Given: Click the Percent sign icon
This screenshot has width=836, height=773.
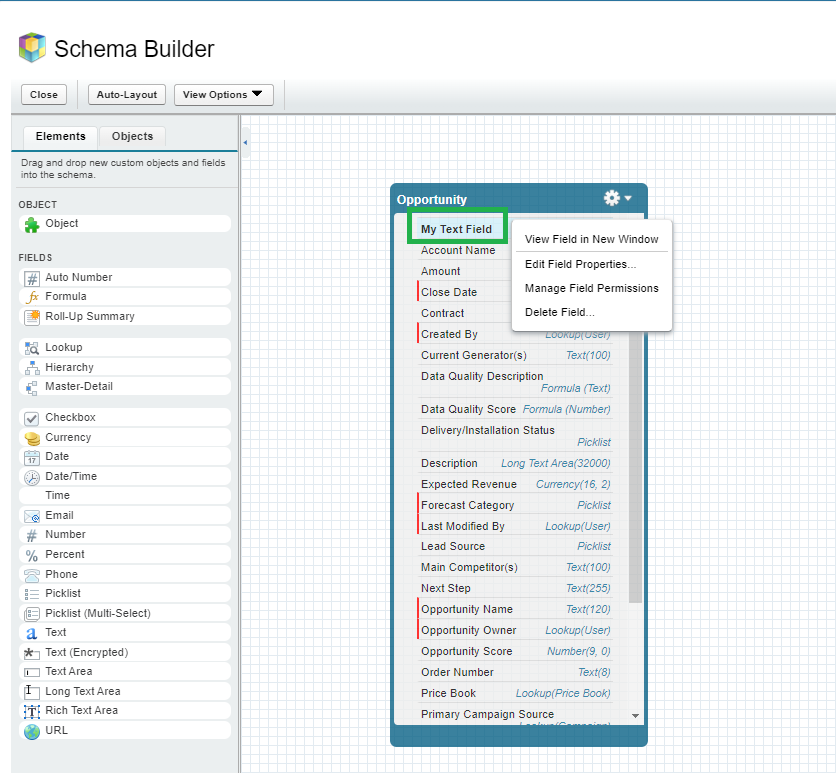Looking at the screenshot, I should (x=32, y=555).
